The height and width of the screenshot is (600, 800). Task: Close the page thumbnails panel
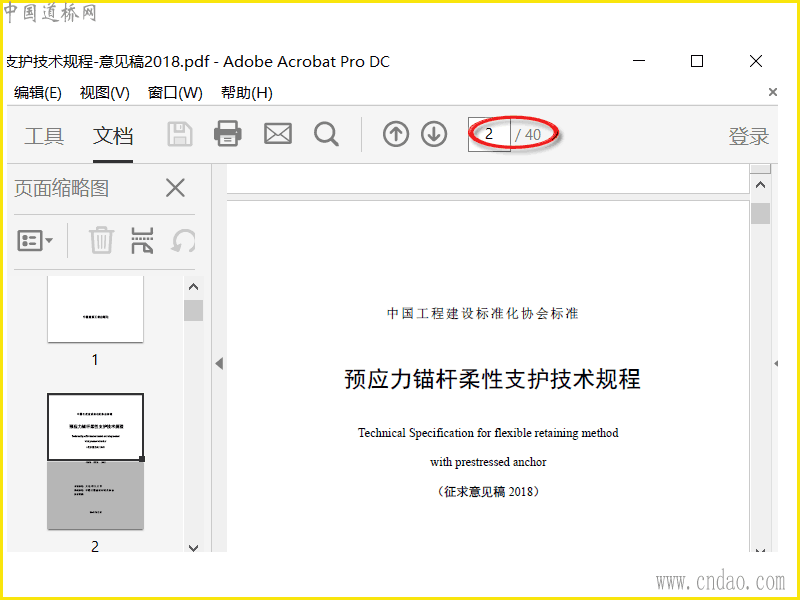point(175,188)
